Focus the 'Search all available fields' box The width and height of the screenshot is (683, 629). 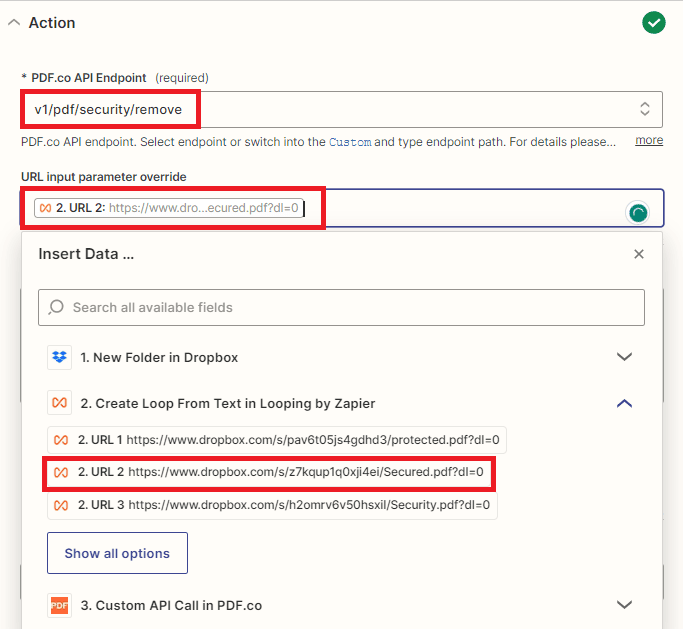(x=342, y=308)
